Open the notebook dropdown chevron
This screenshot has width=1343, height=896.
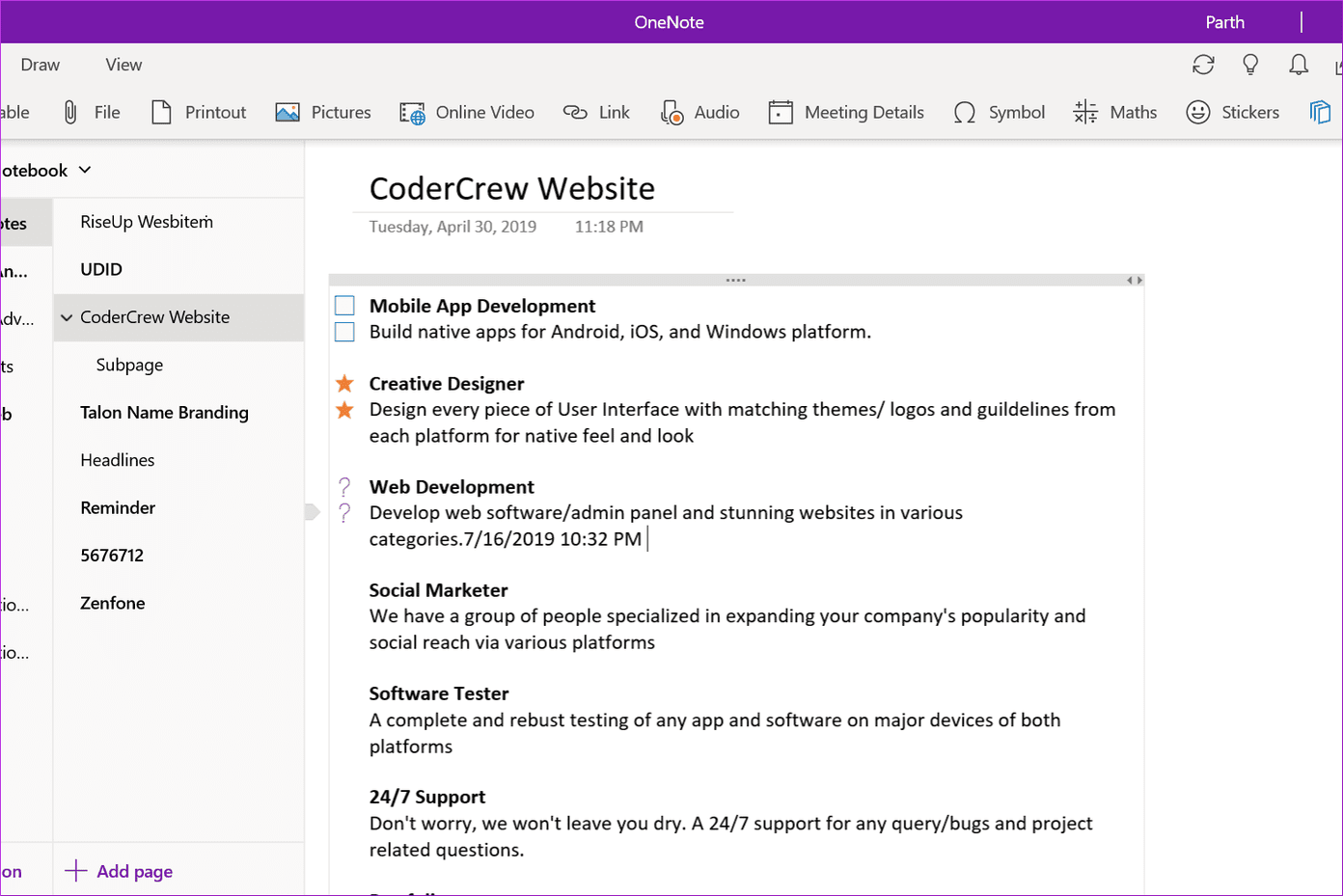pos(85,171)
